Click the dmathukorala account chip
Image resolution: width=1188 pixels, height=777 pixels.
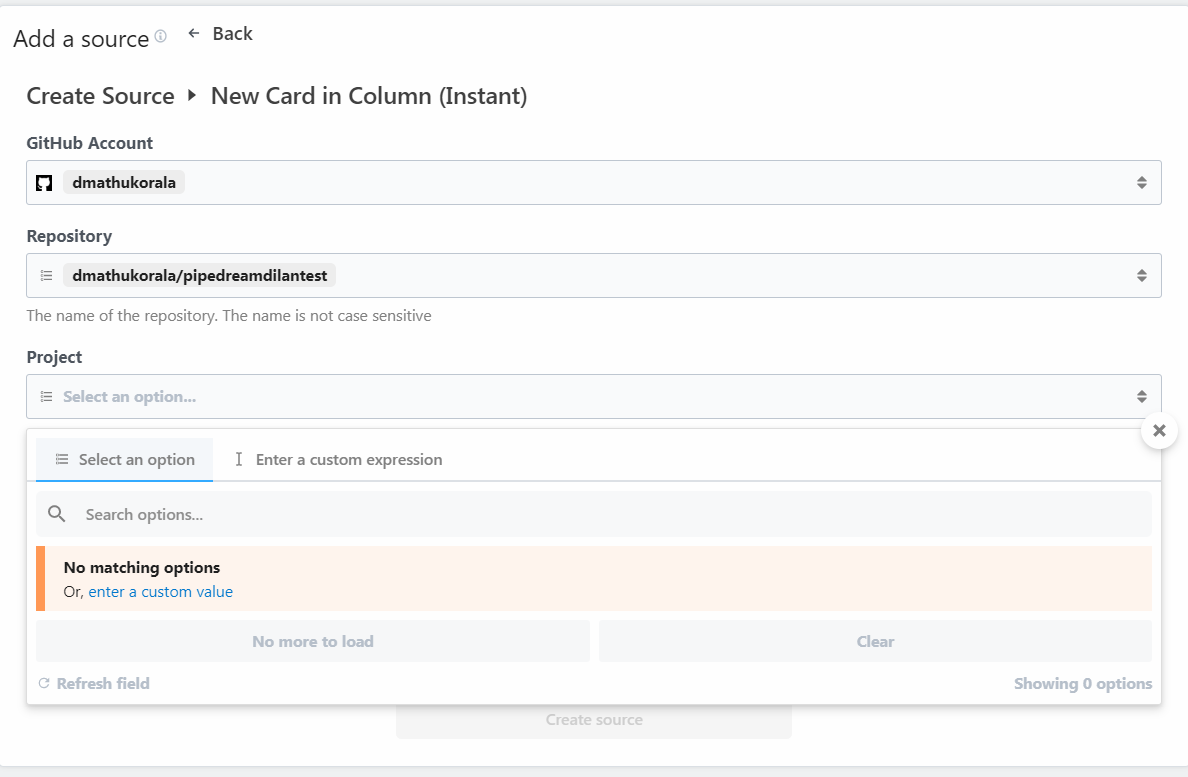tap(124, 183)
